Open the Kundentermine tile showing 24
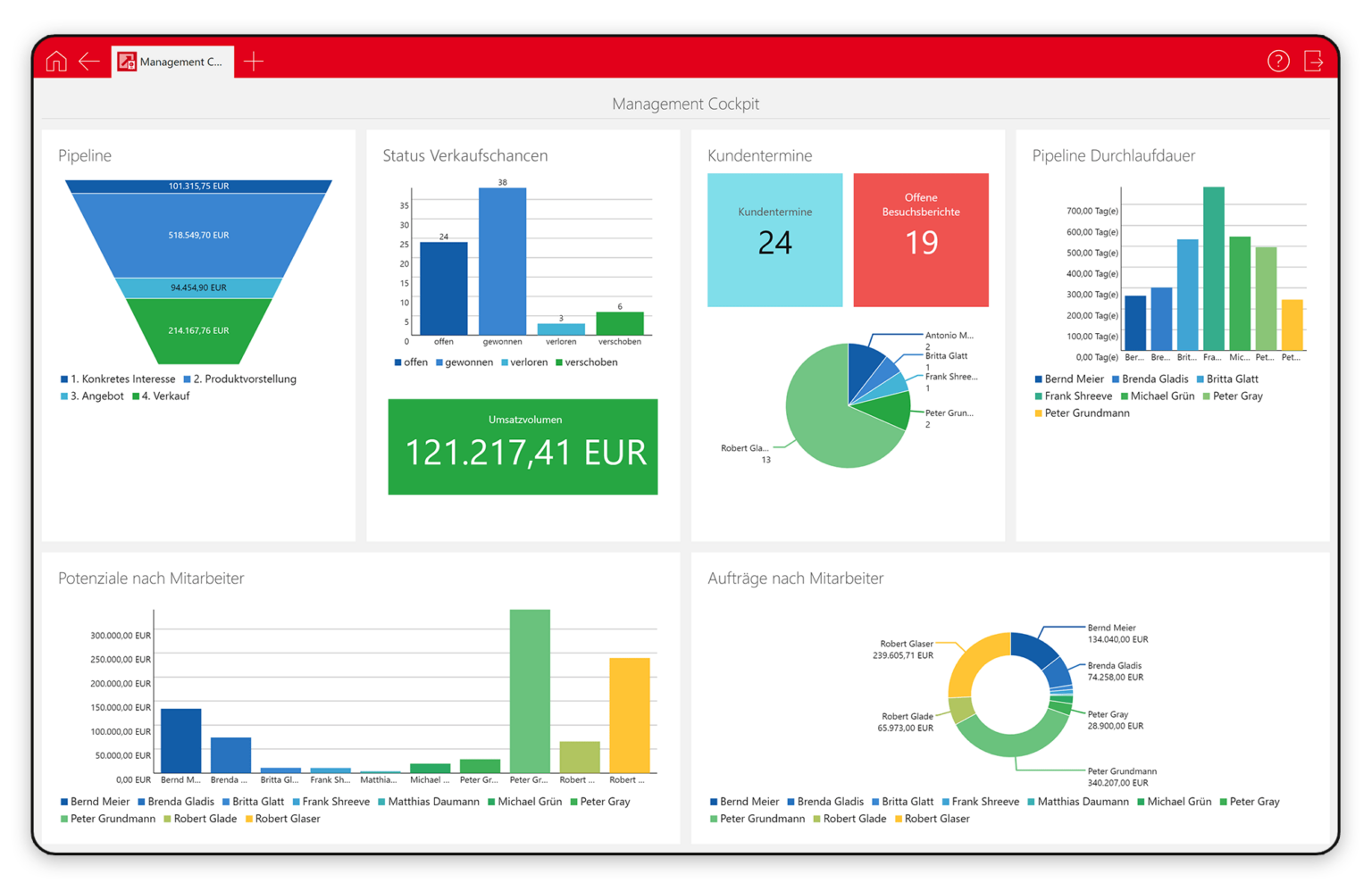Viewport: 1372px width, 891px height. point(774,239)
